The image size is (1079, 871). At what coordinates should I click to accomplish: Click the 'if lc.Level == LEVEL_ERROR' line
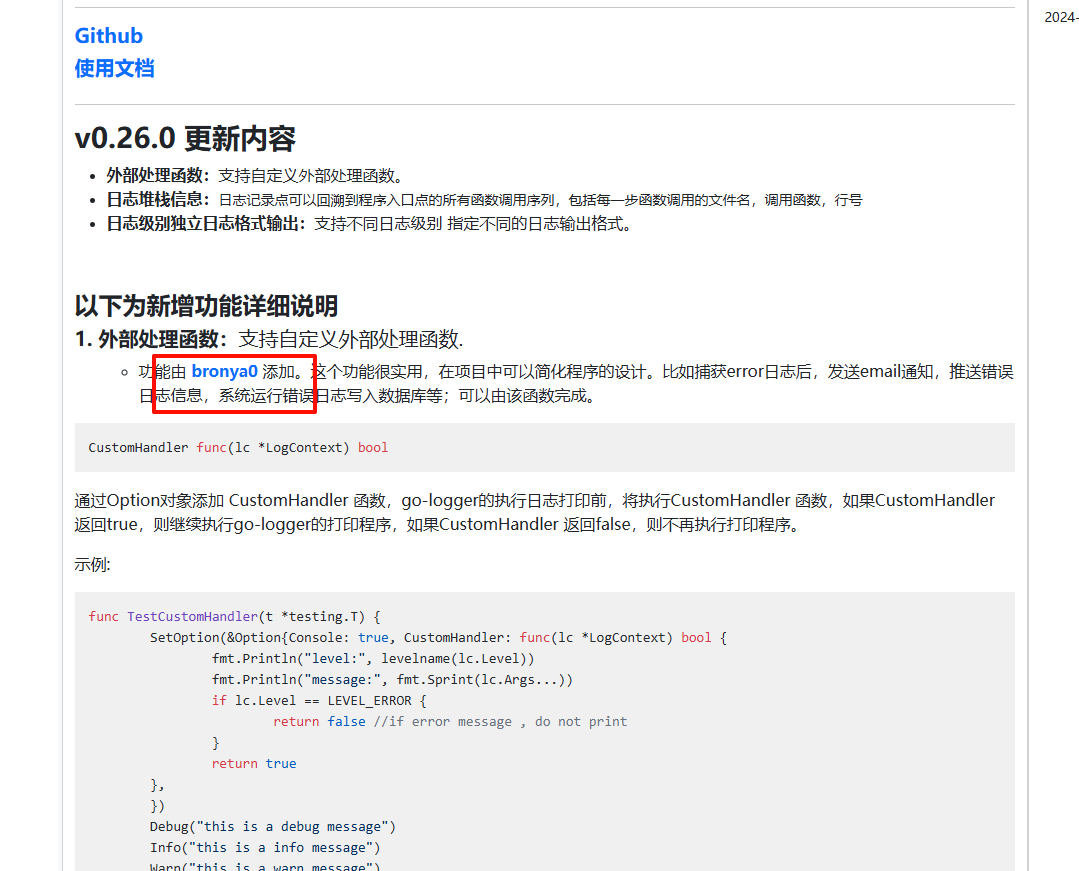point(319,701)
